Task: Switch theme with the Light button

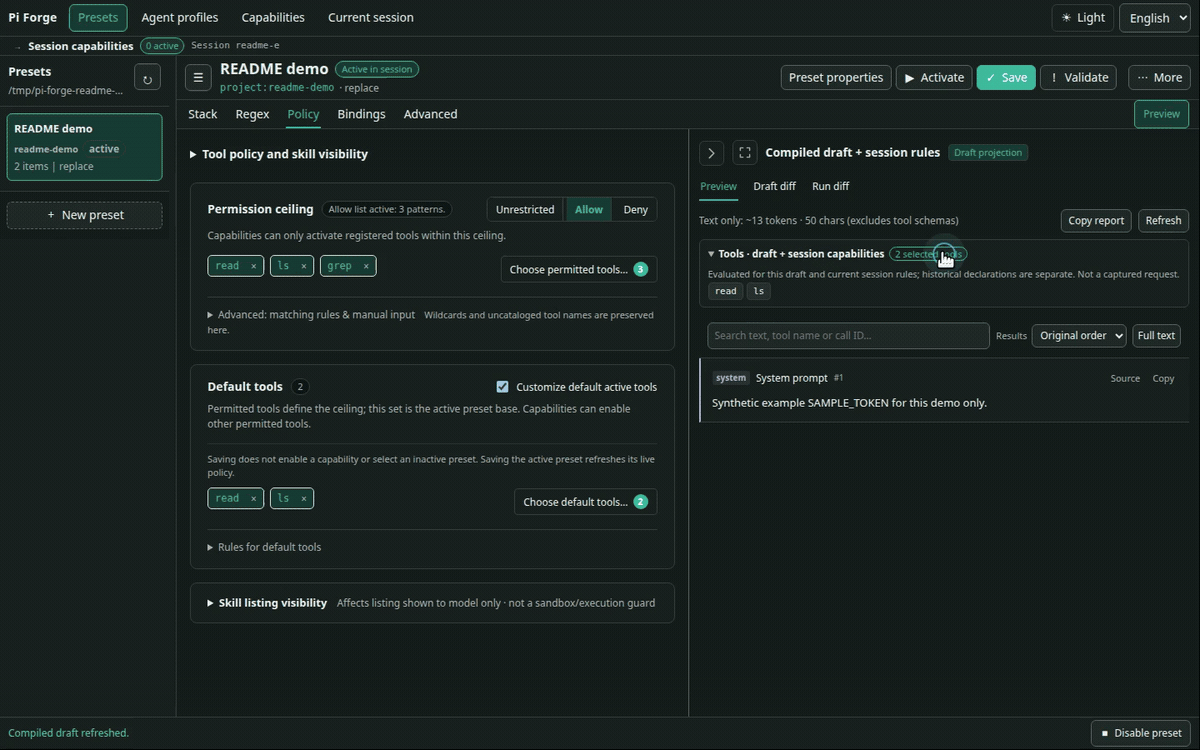Action: pyautogui.click(x=1083, y=17)
